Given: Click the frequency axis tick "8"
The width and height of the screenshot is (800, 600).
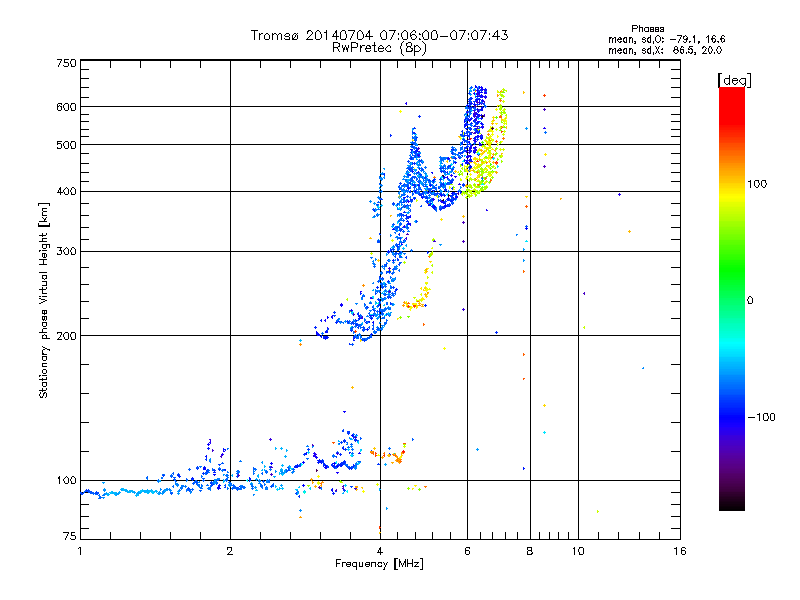Looking at the screenshot, I should (x=530, y=551).
